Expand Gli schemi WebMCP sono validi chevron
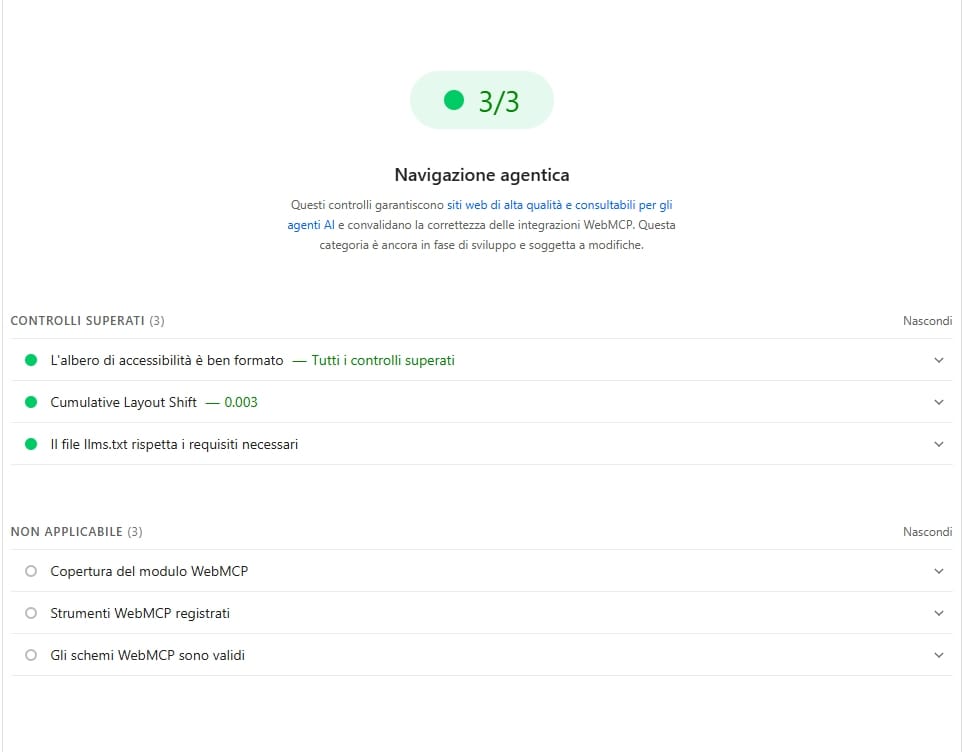Viewport: 971px width, 752px height. [x=939, y=655]
